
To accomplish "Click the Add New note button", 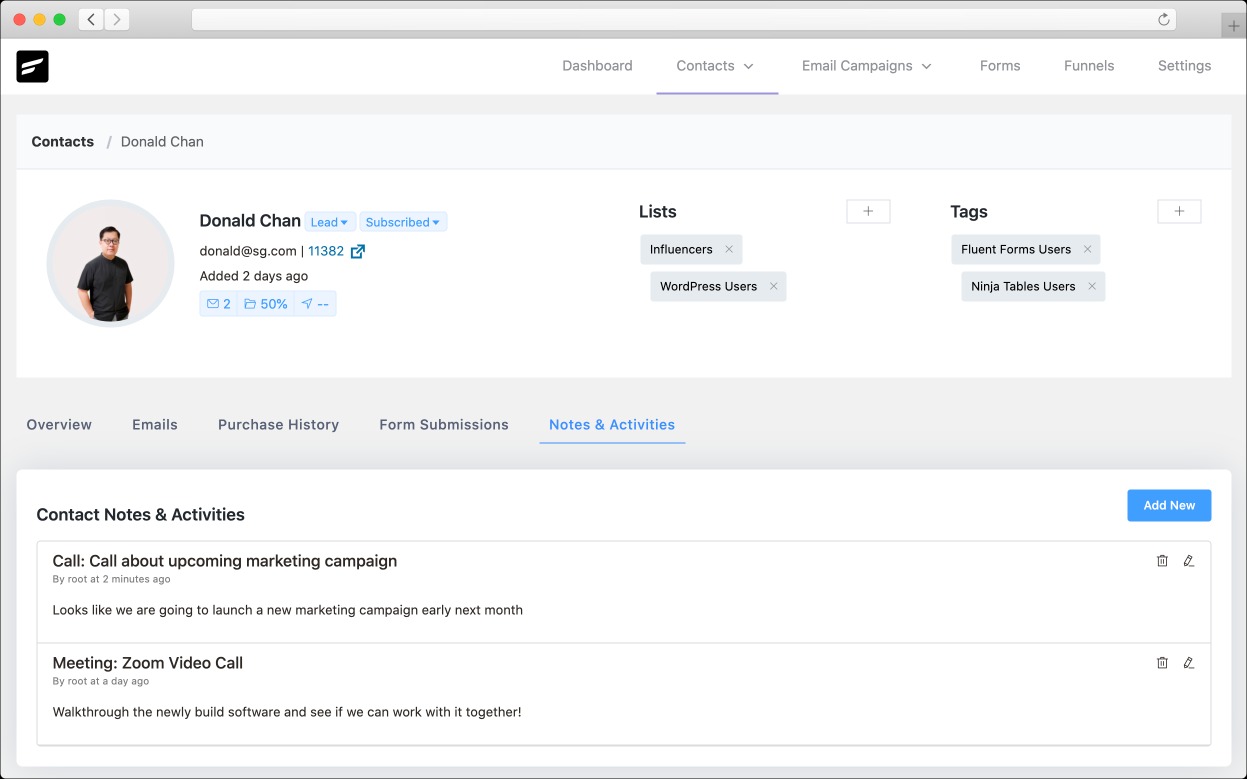I will pyautogui.click(x=1168, y=506).
